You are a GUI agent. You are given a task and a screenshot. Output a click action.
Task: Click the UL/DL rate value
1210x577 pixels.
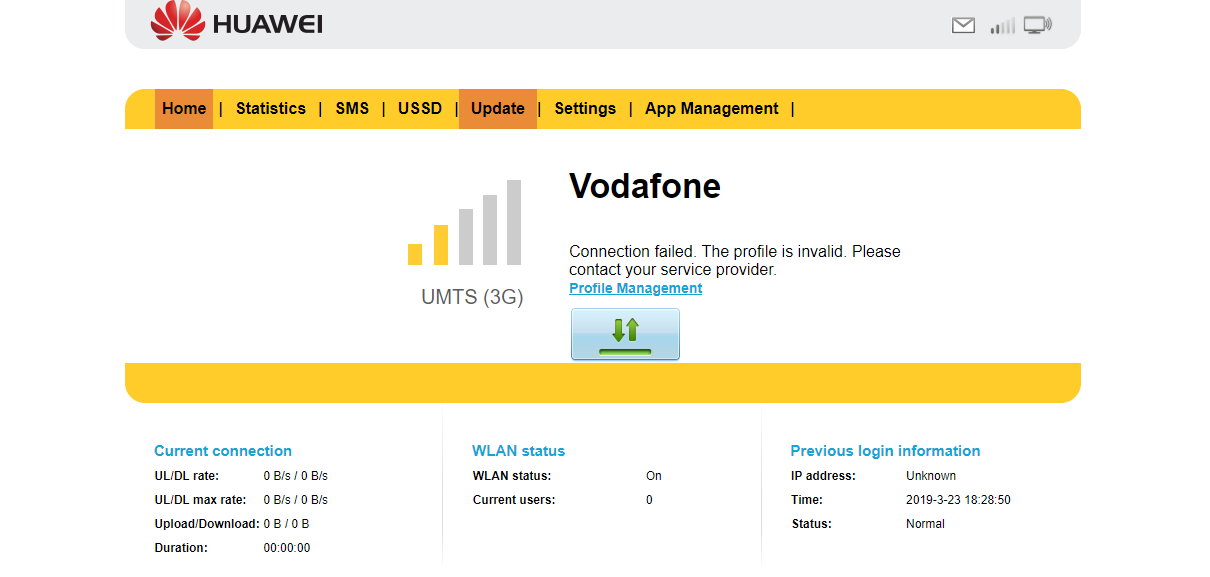pos(296,476)
